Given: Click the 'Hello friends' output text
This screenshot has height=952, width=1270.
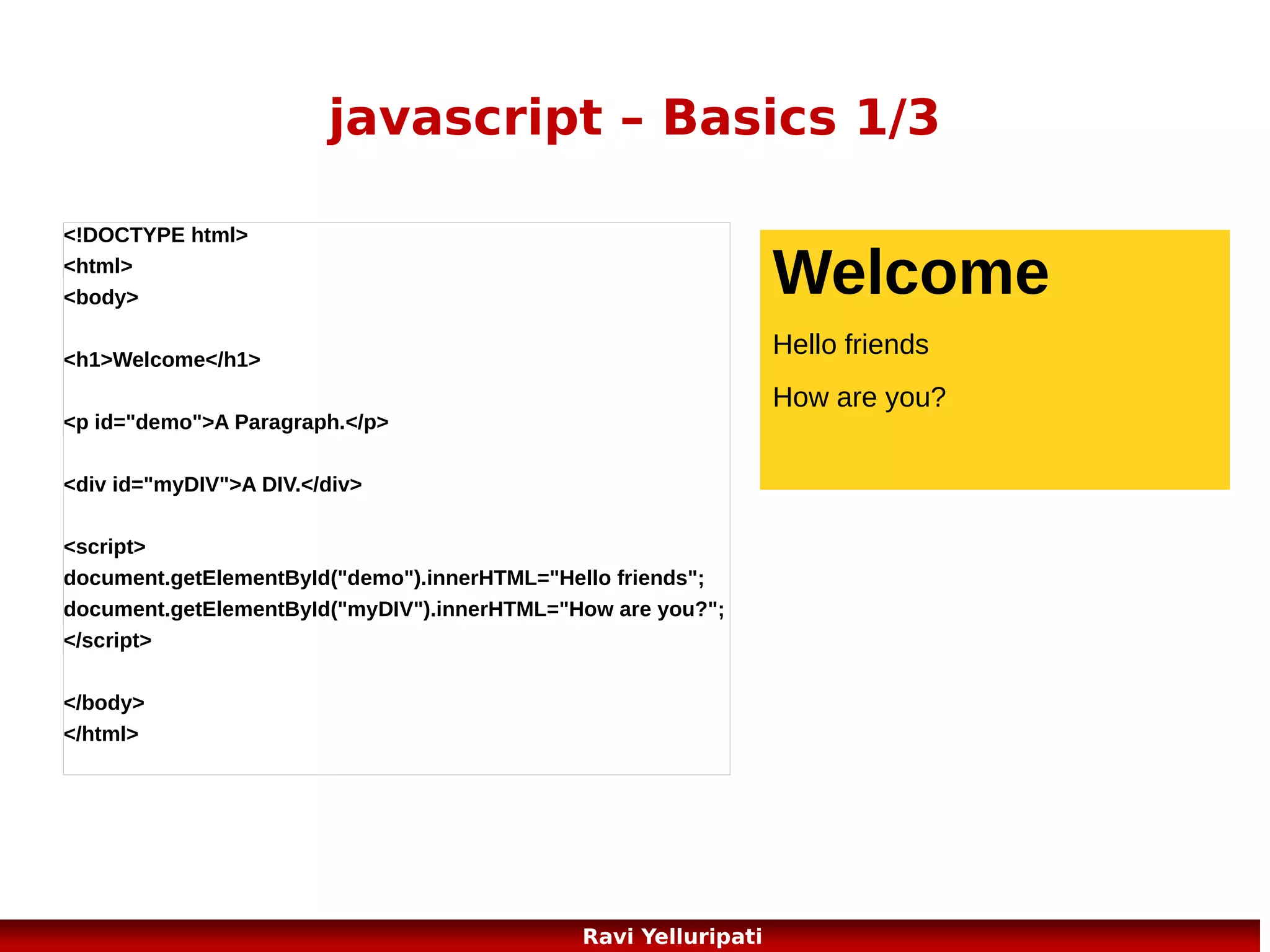Looking at the screenshot, I should tap(850, 345).
